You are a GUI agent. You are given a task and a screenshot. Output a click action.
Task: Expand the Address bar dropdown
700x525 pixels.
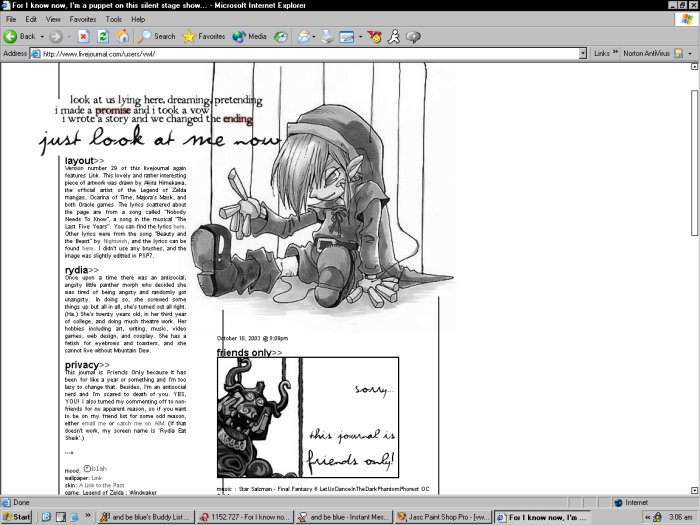(x=583, y=54)
